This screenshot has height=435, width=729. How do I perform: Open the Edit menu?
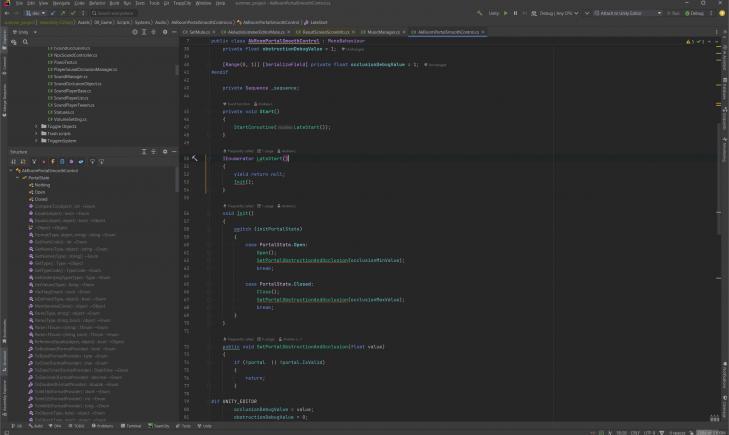(x=31, y=3)
